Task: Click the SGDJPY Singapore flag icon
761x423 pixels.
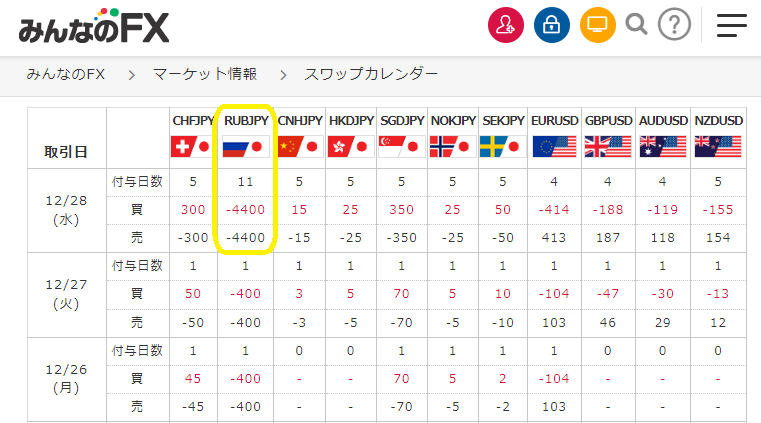Action: [x=401, y=146]
